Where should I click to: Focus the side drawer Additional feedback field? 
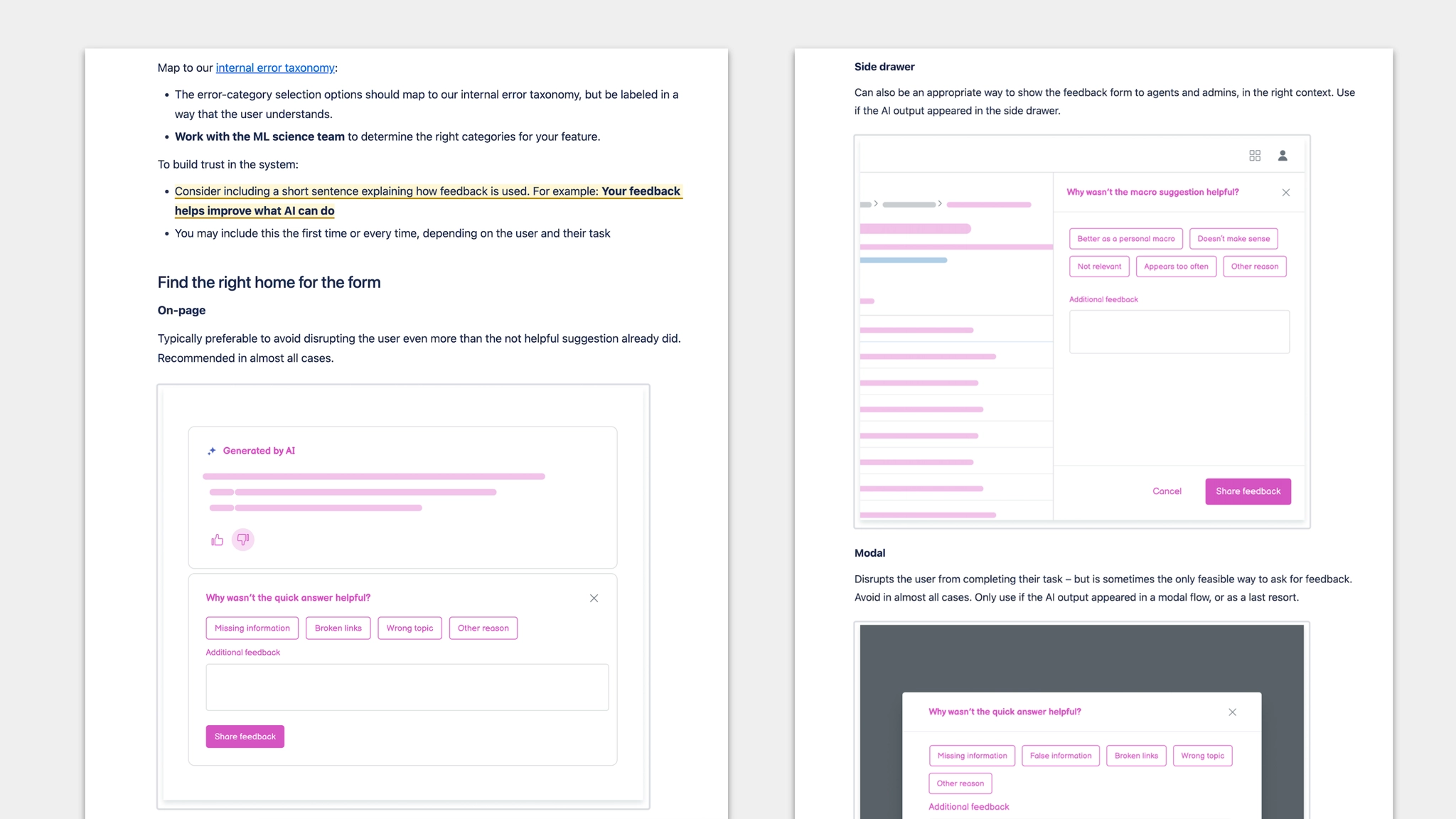click(x=1179, y=332)
